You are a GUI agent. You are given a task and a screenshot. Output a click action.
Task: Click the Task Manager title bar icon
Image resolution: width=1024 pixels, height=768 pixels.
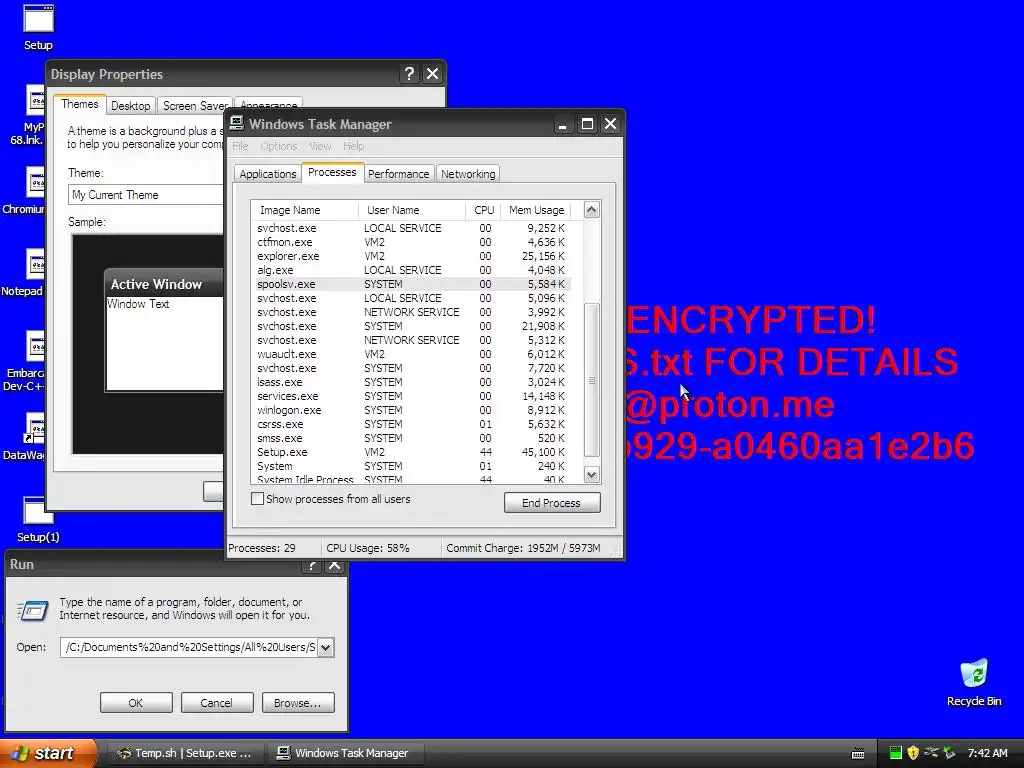pos(236,123)
